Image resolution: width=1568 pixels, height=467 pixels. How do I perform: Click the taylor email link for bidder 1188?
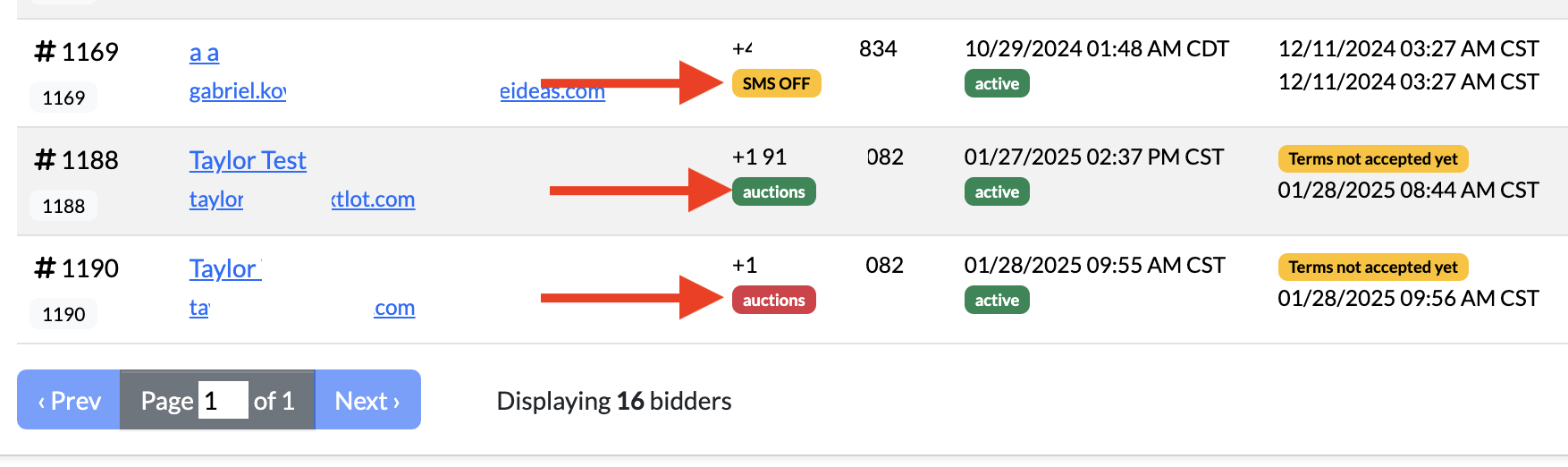tap(216, 200)
